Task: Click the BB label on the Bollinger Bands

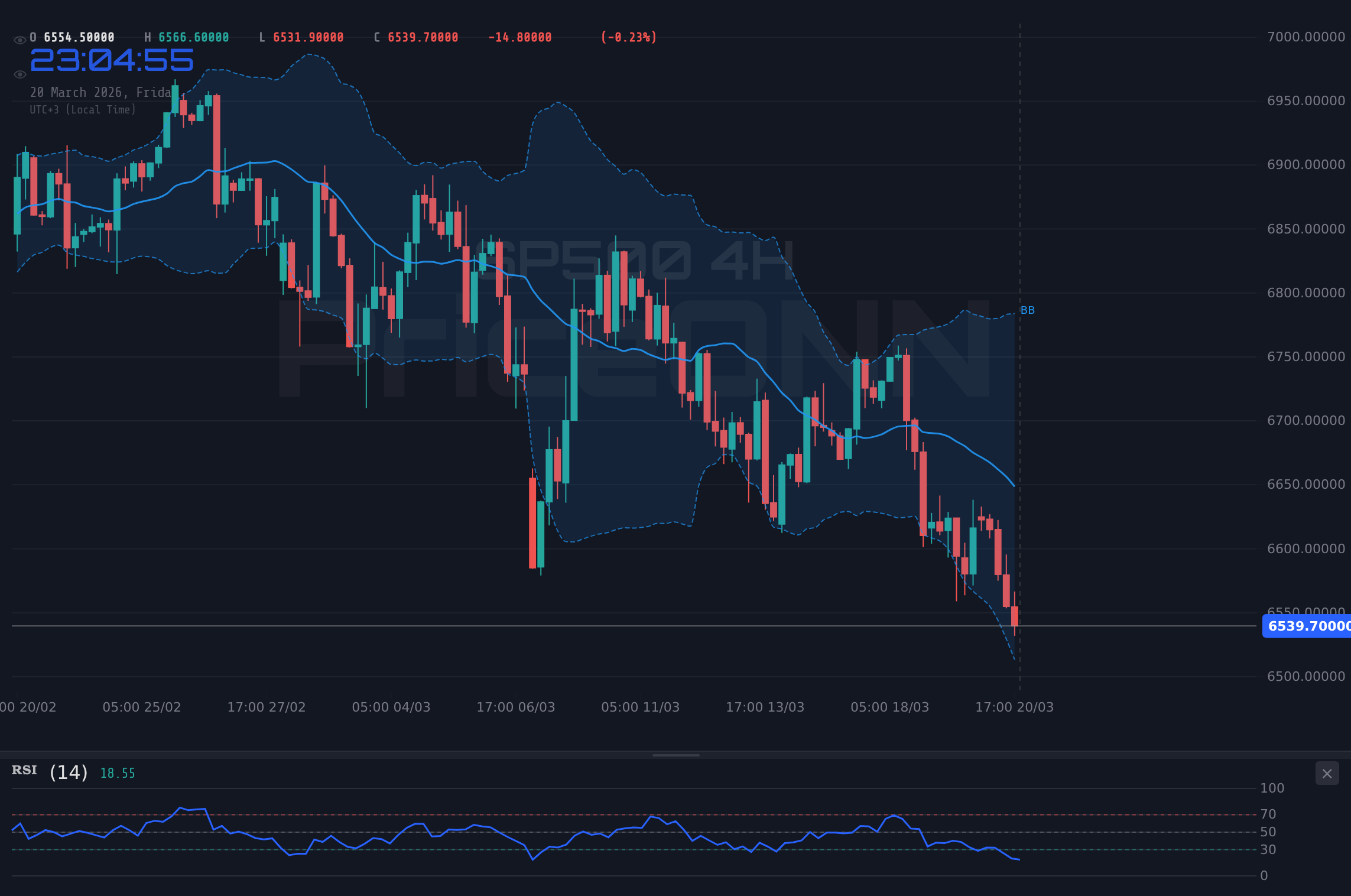Action: (x=1027, y=309)
